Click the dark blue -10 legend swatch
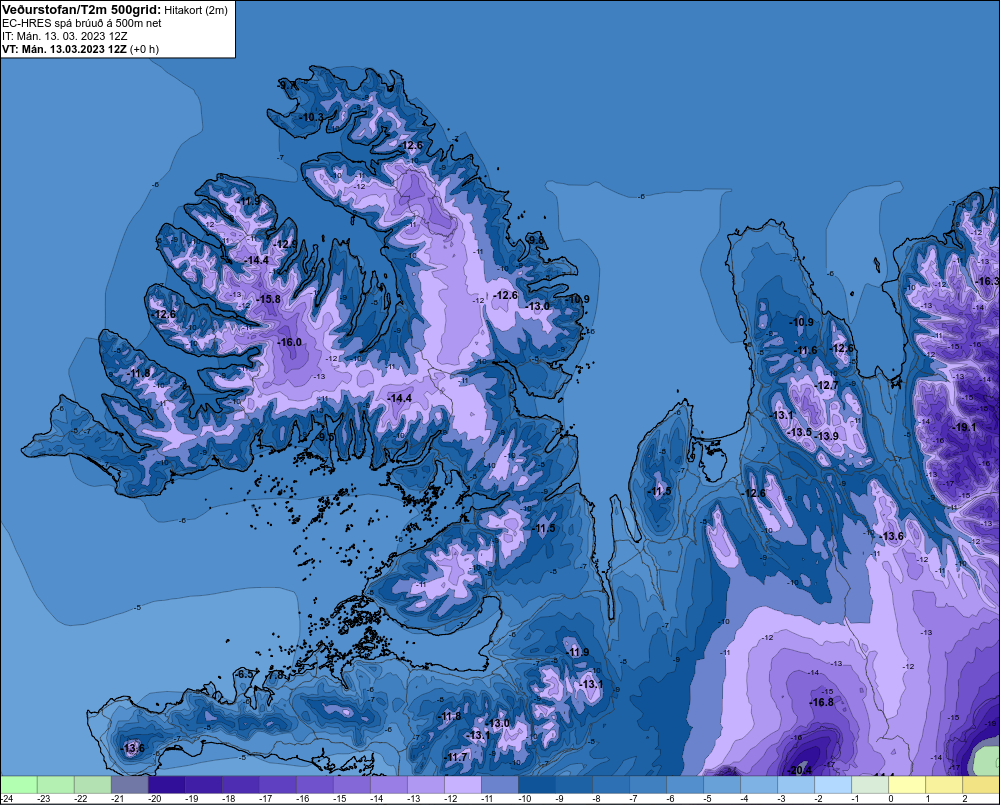 pos(537,784)
